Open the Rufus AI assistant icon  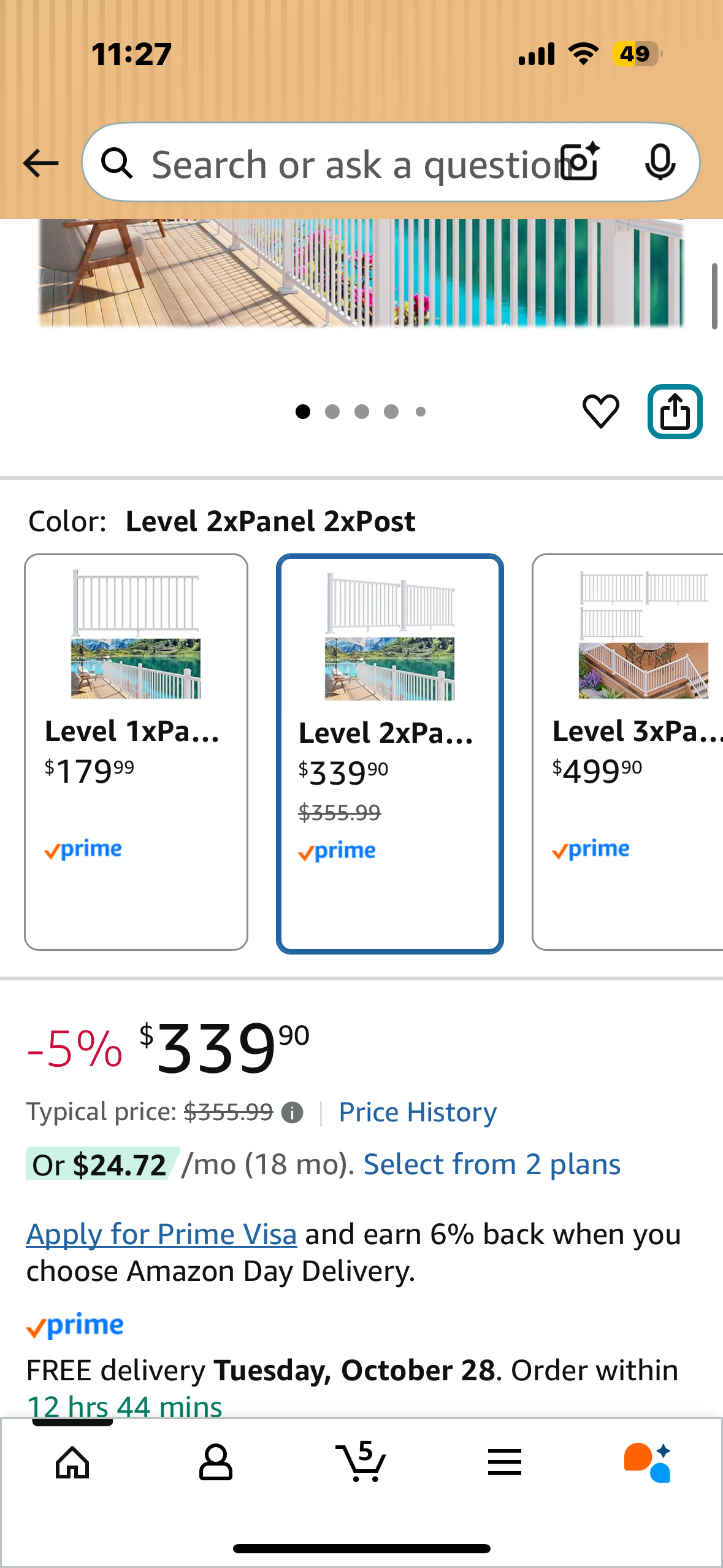pos(647,1462)
